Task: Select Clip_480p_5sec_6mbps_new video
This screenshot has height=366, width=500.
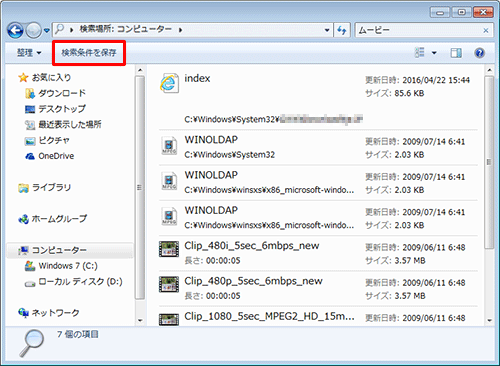Action: (318, 288)
